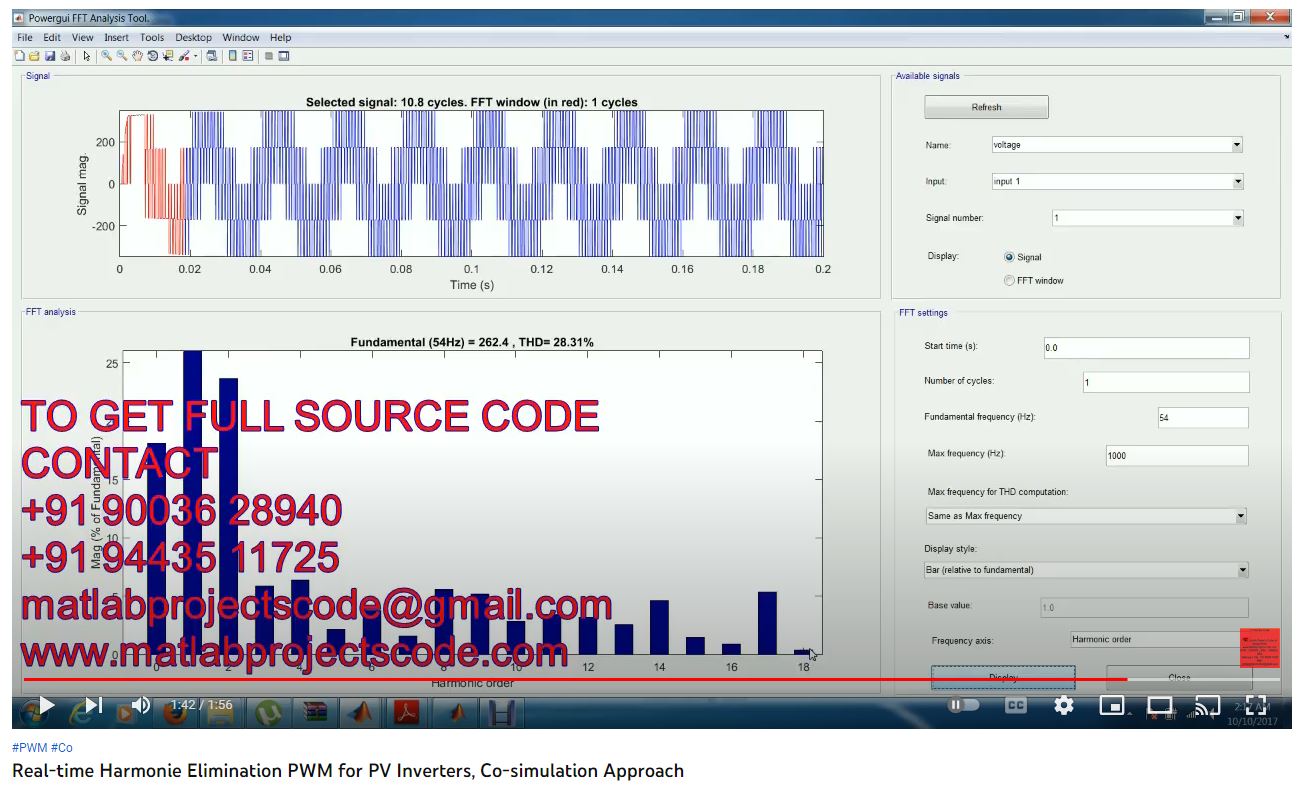The height and width of the screenshot is (787, 1301).
Task: Enter fullscreen mode in video player
Action: point(1256,705)
